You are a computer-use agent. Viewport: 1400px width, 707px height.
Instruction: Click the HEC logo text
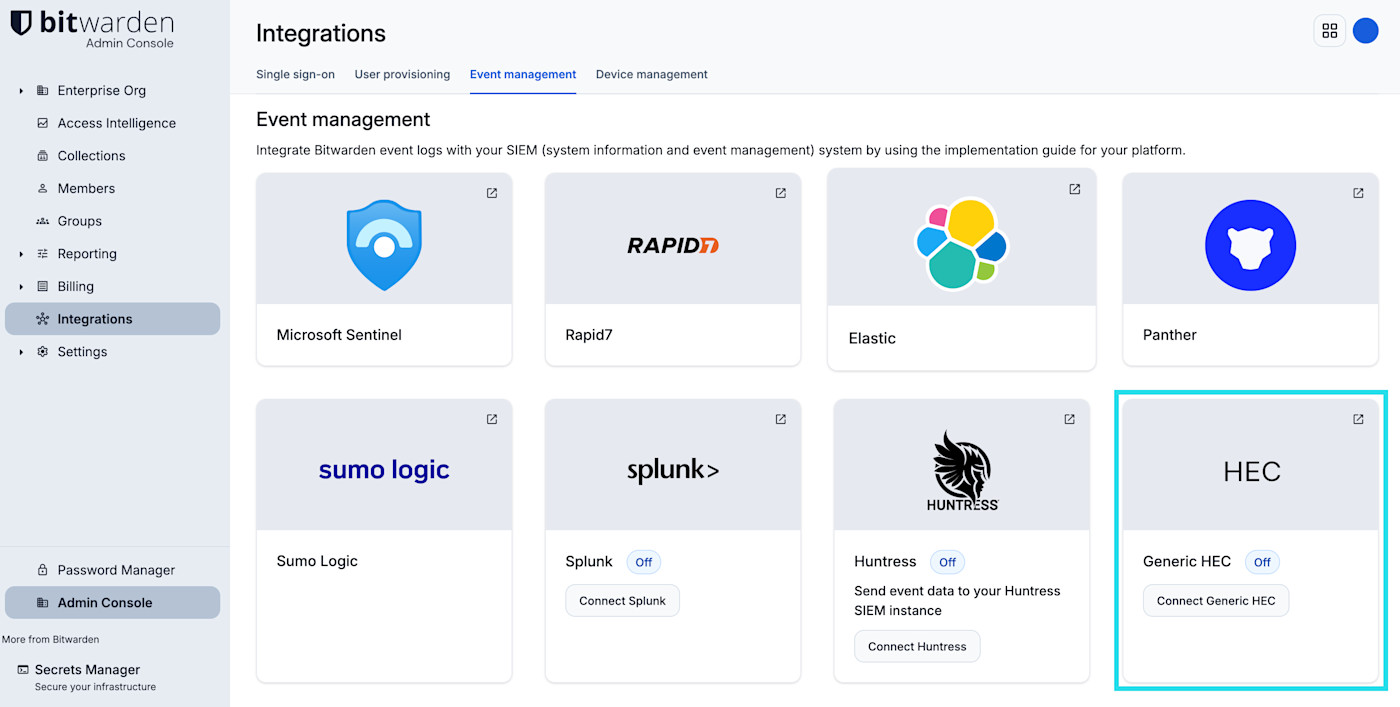pos(1252,471)
